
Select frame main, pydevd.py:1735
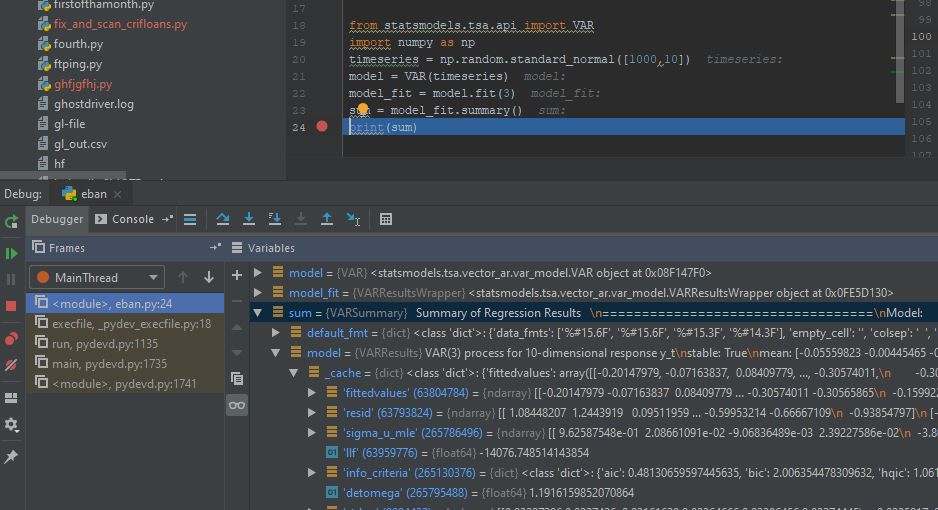125,364
